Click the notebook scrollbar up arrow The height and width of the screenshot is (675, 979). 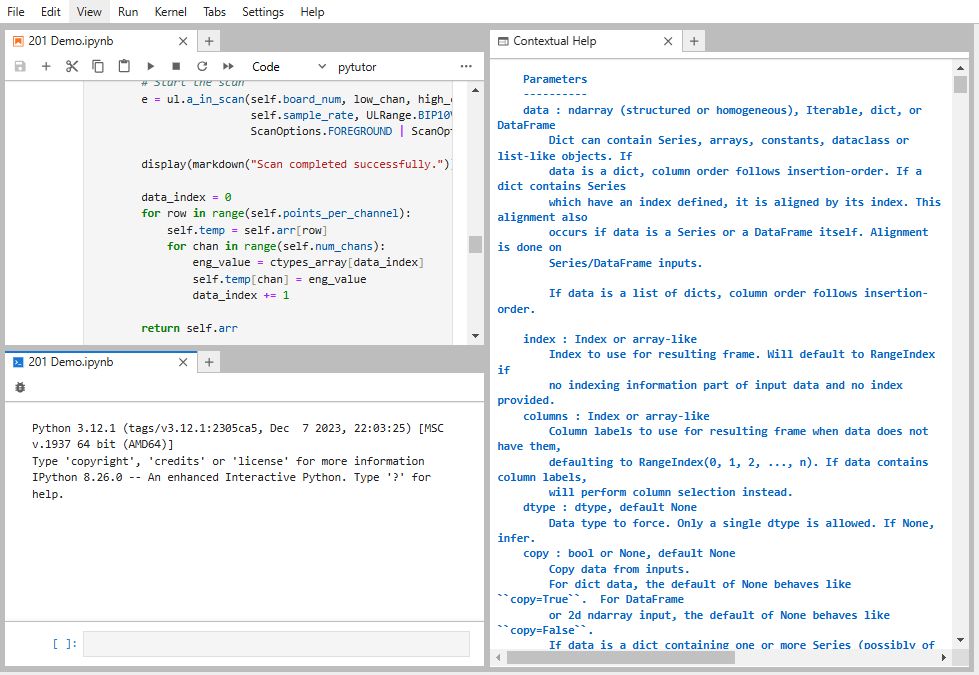pyautogui.click(x=475, y=90)
